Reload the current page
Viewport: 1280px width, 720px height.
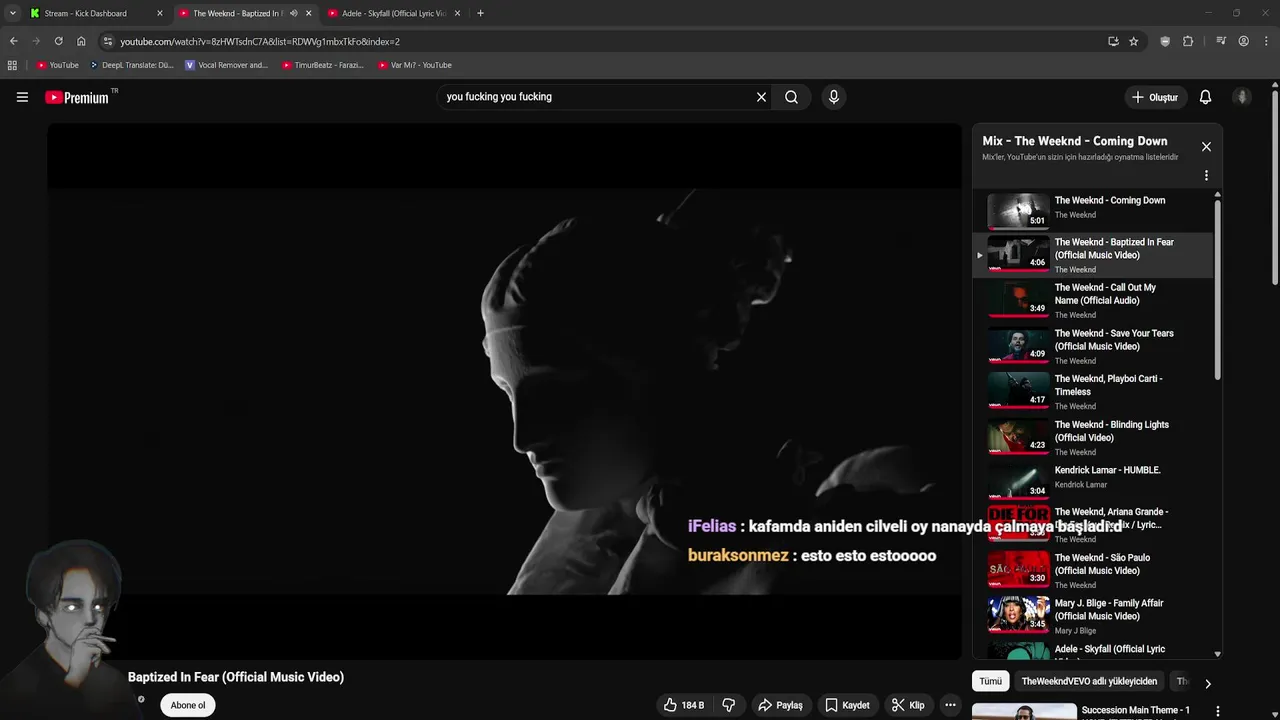click(58, 41)
